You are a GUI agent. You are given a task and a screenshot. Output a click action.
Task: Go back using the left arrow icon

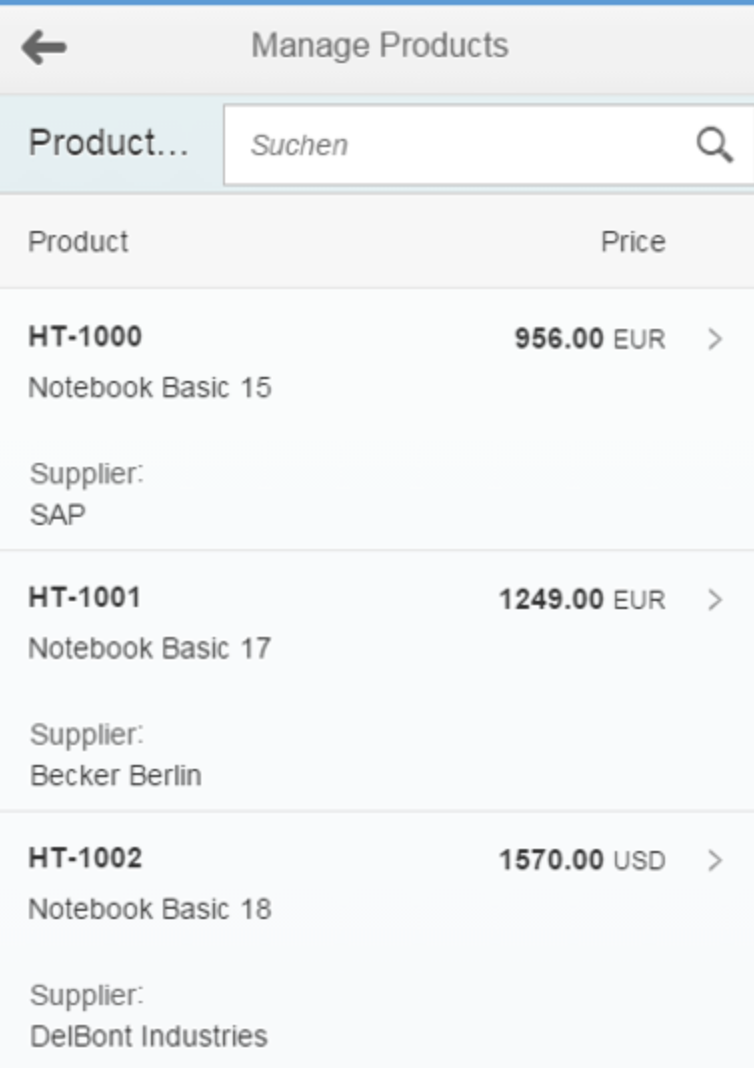click(x=44, y=48)
